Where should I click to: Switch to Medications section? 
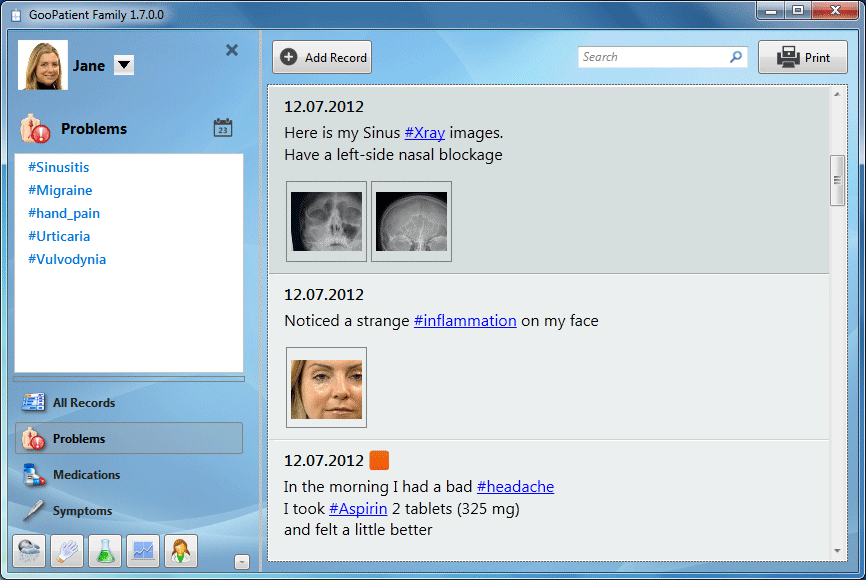click(x=86, y=475)
